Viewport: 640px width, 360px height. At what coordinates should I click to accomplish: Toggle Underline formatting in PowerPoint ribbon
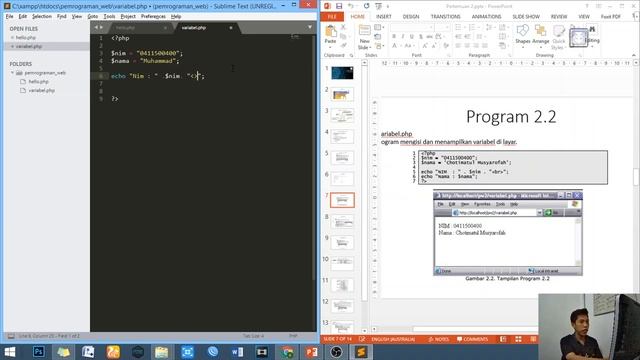coord(412,37)
